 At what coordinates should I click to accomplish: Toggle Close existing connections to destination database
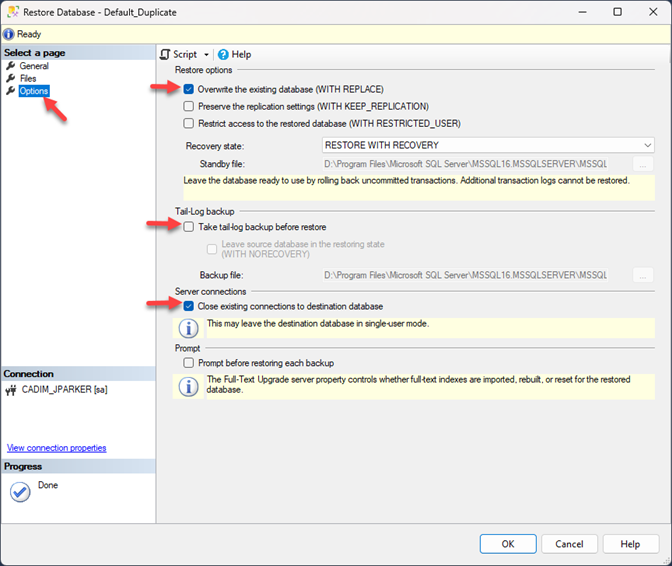click(x=189, y=306)
